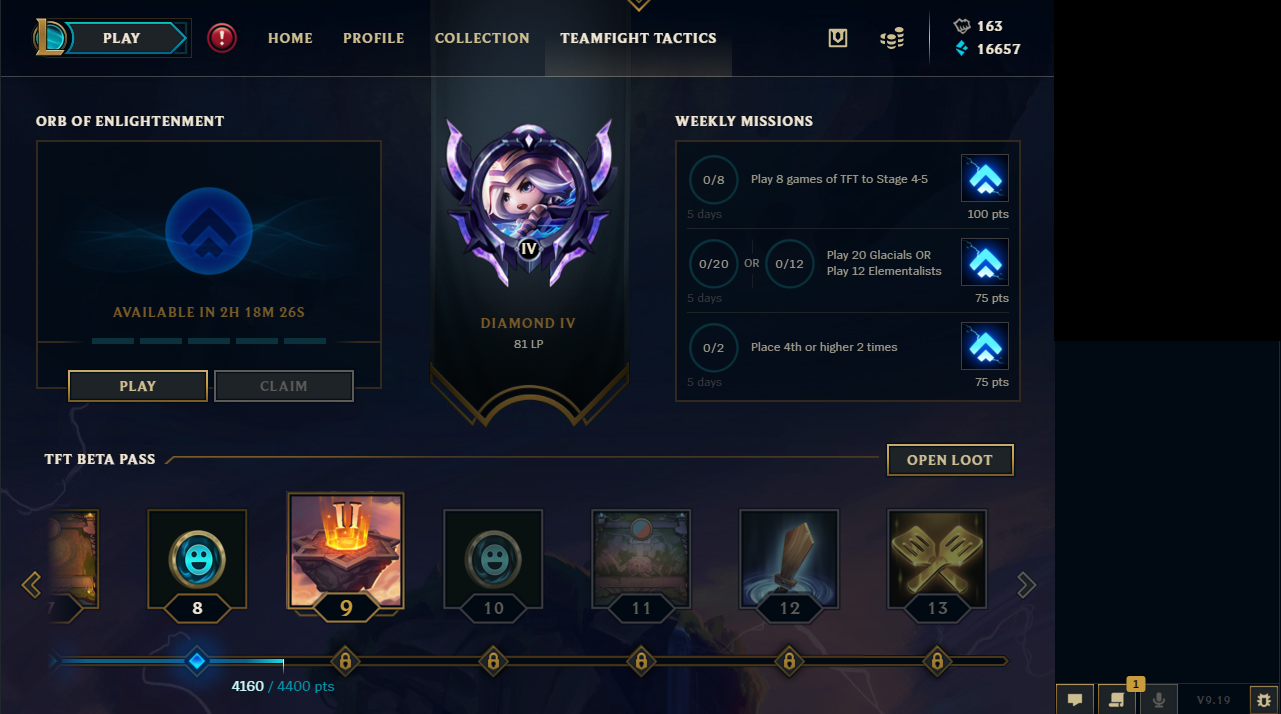Select the level 12 reward thumbnail

[x=789, y=558]
